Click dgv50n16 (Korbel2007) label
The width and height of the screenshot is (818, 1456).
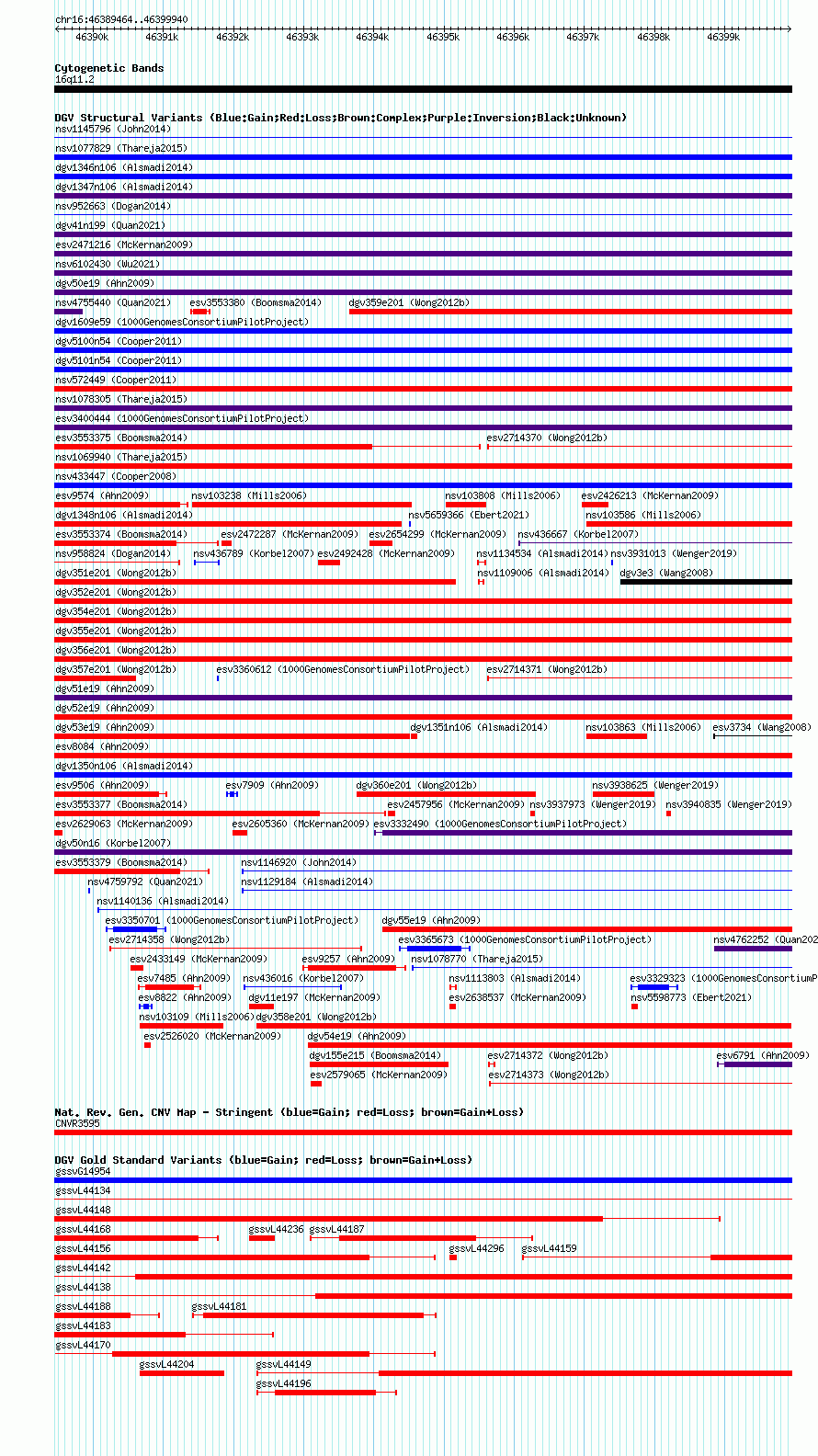point(112,843)
